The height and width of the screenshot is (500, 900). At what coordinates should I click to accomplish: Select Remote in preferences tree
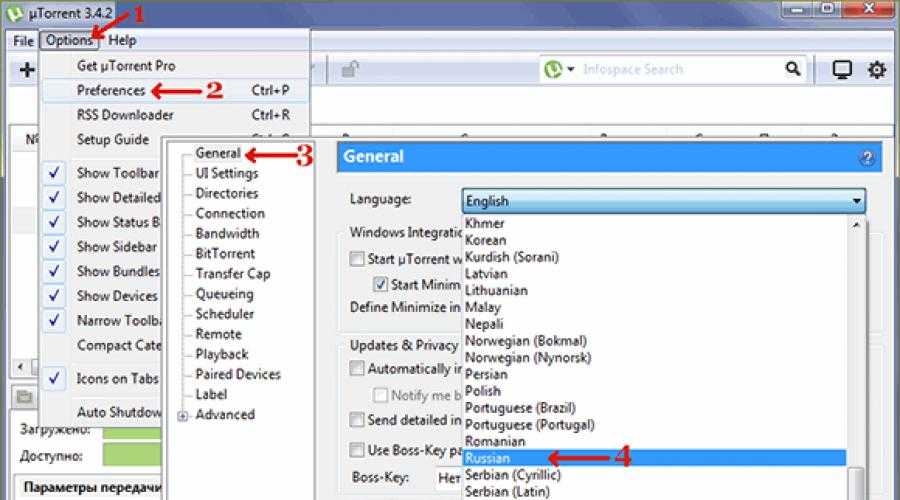pos(218,334)
